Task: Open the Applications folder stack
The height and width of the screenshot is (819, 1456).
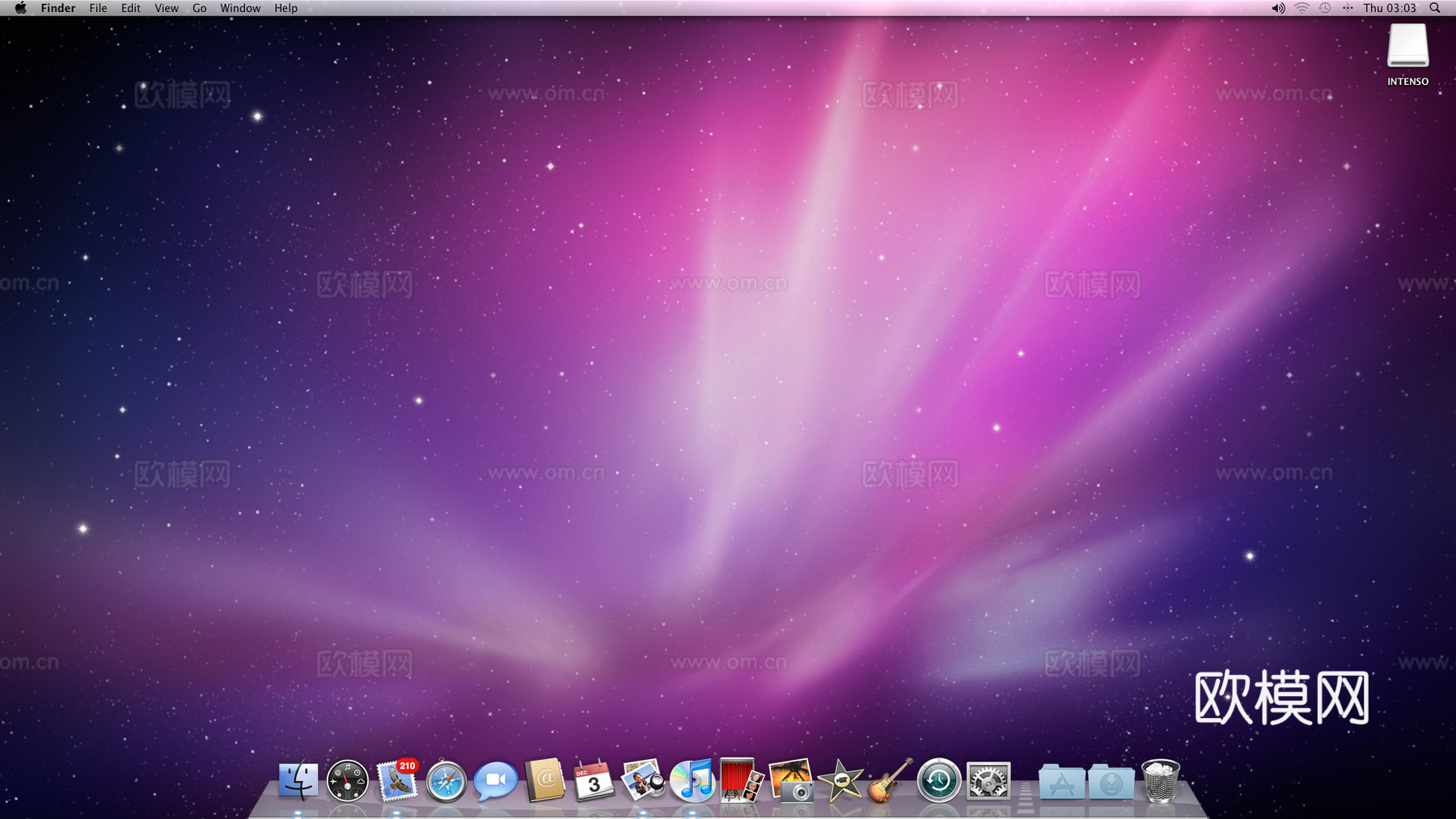Action: pos(1061,782)
